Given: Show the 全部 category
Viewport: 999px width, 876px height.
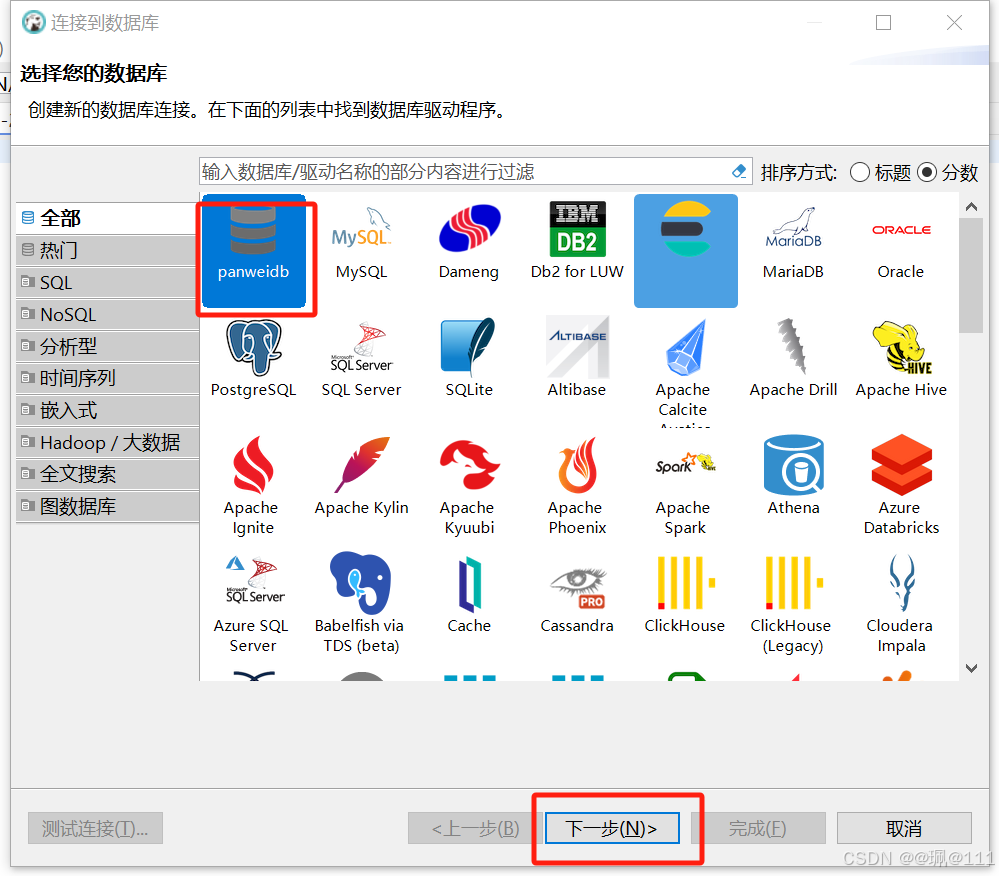Looking at the screenshot, I should (x=108, y=219).
